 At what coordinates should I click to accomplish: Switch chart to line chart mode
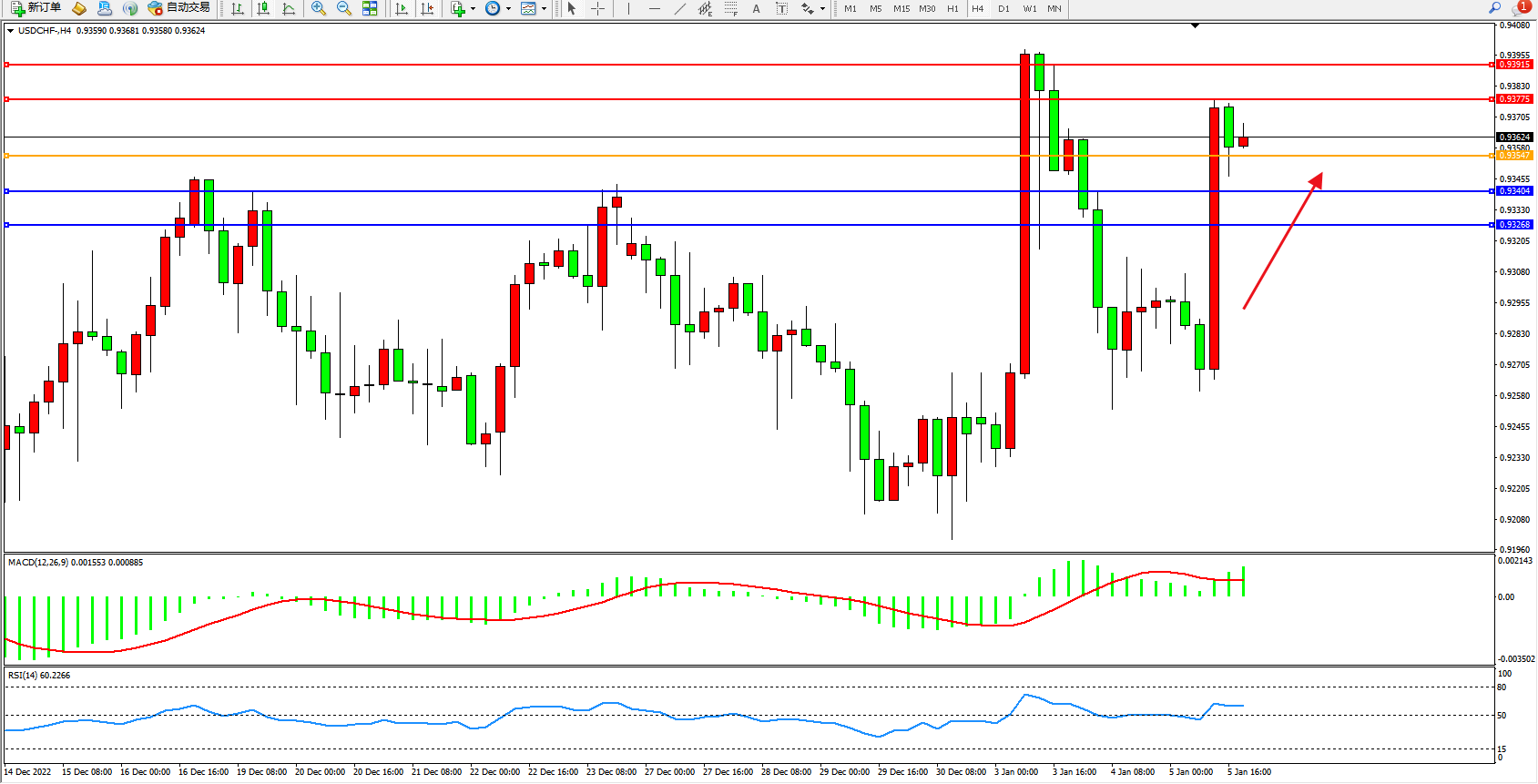coord(289,8)
